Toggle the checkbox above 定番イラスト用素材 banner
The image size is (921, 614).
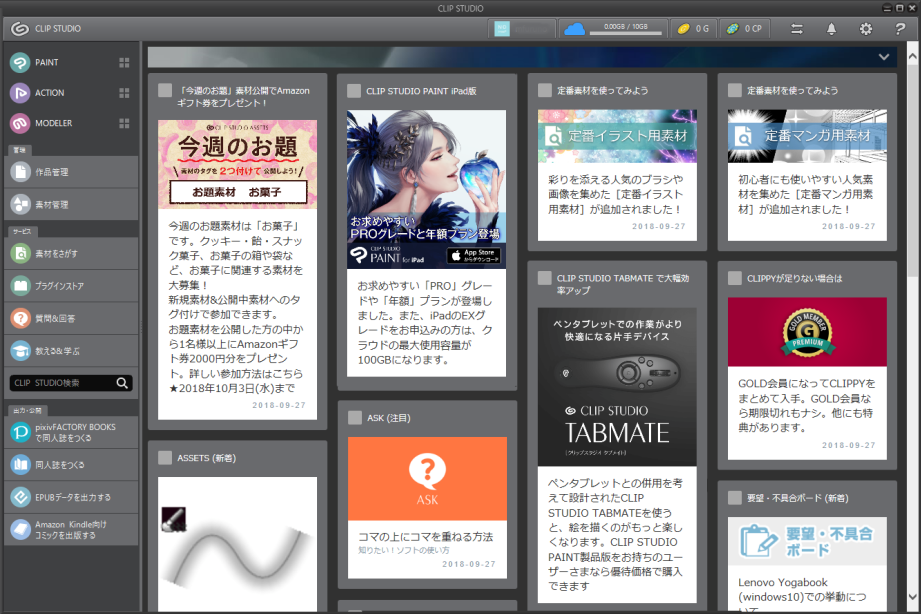click(x=545, y=90)
